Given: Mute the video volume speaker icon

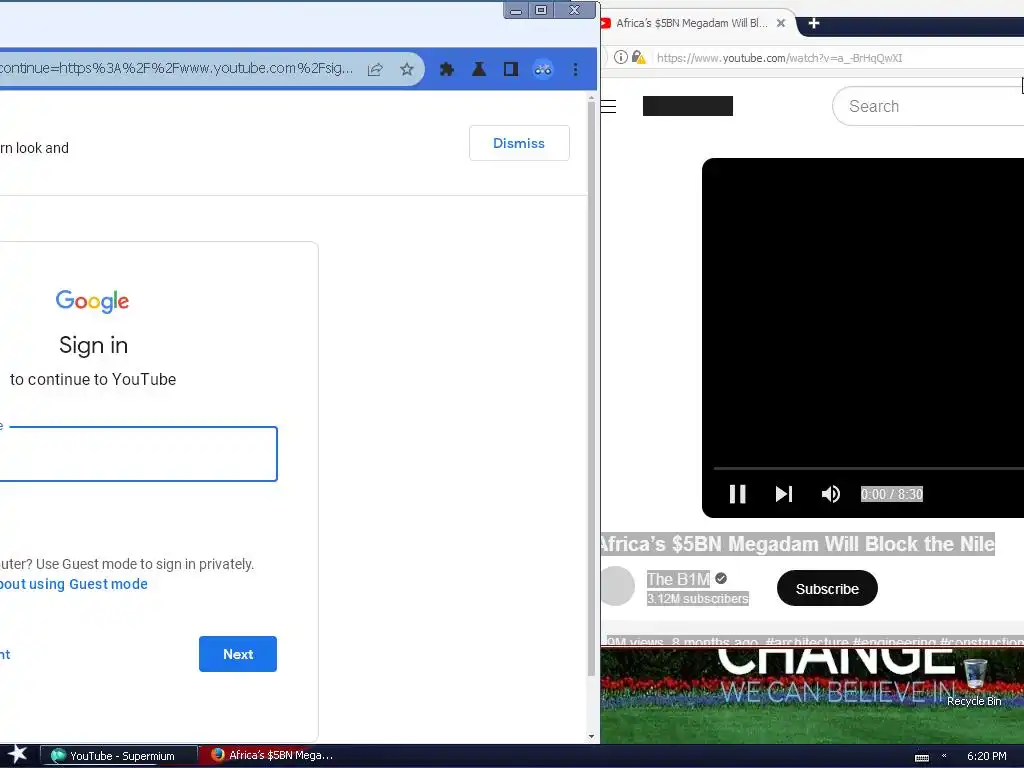Looking at the screenshot, I should [x=831, y=494].
